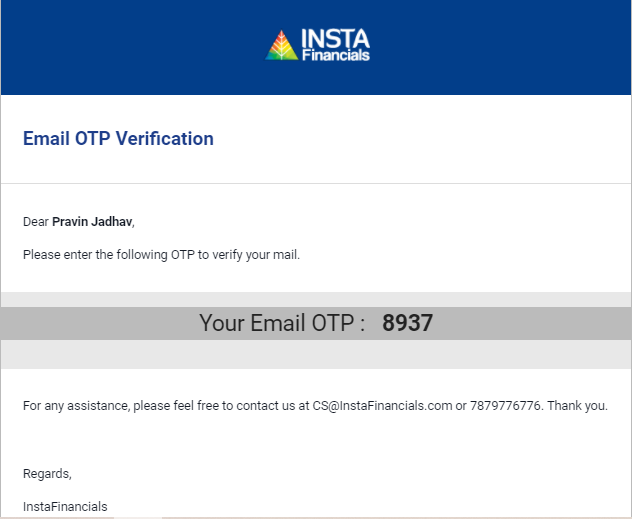Image resolution: width=632 pixels, height=519 pixels.
Task: Click the rainbow tree triangle logo icon
Action: (282, 45)
